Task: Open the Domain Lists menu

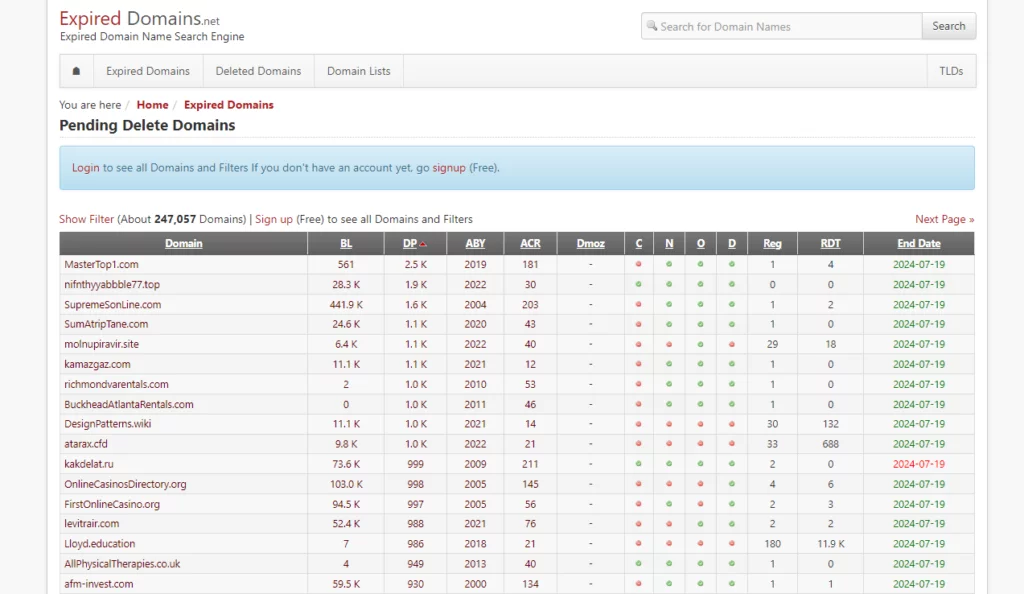Action: (x=358, y=71)
